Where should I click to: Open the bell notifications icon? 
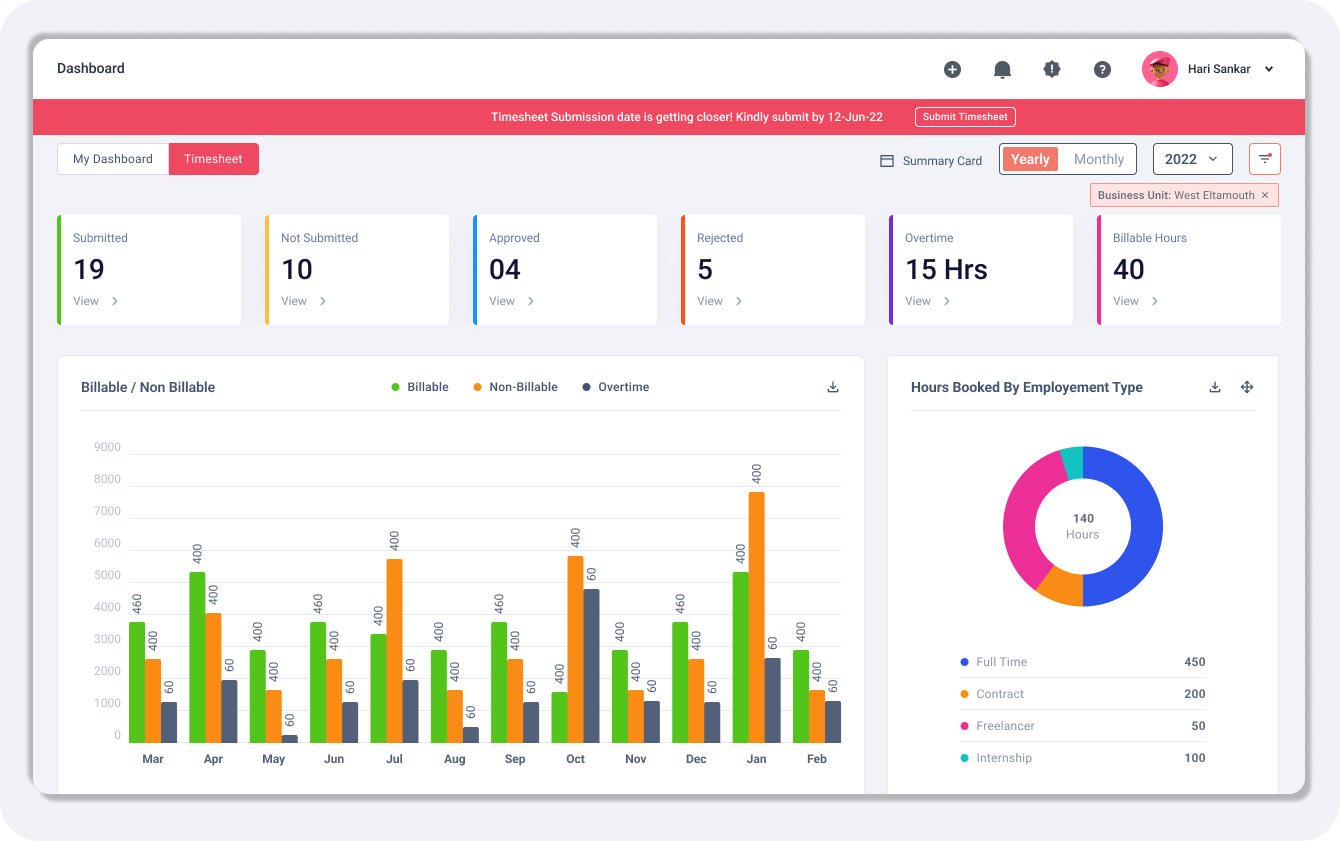pyautogui.click(x=1002, y=69)
